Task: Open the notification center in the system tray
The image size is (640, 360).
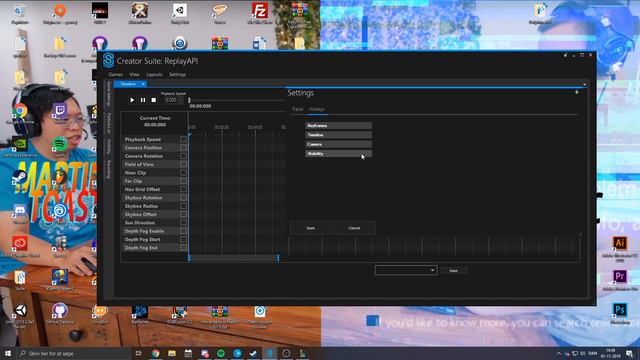Action: pos(629,353)
